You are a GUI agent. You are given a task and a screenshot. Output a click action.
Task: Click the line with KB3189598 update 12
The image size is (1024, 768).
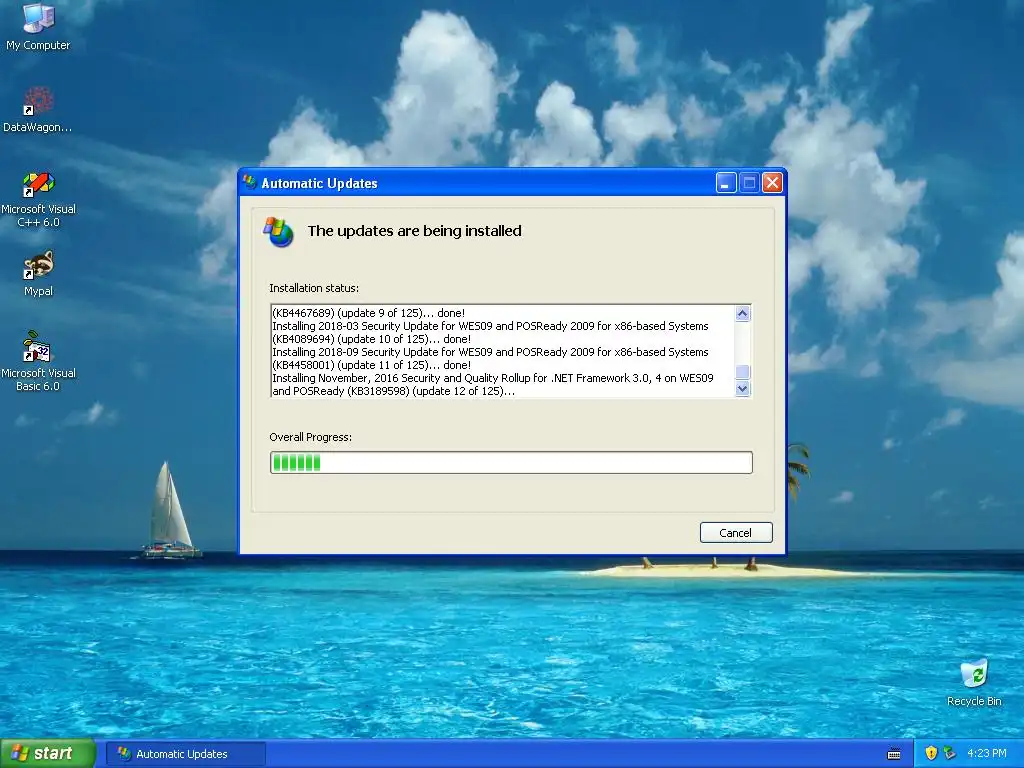pos(393,391)
